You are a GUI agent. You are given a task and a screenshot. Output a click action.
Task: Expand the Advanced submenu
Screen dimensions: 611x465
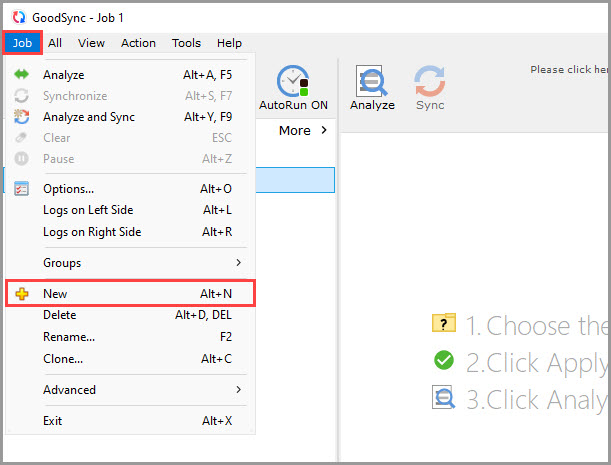click(x=130, y=390)
